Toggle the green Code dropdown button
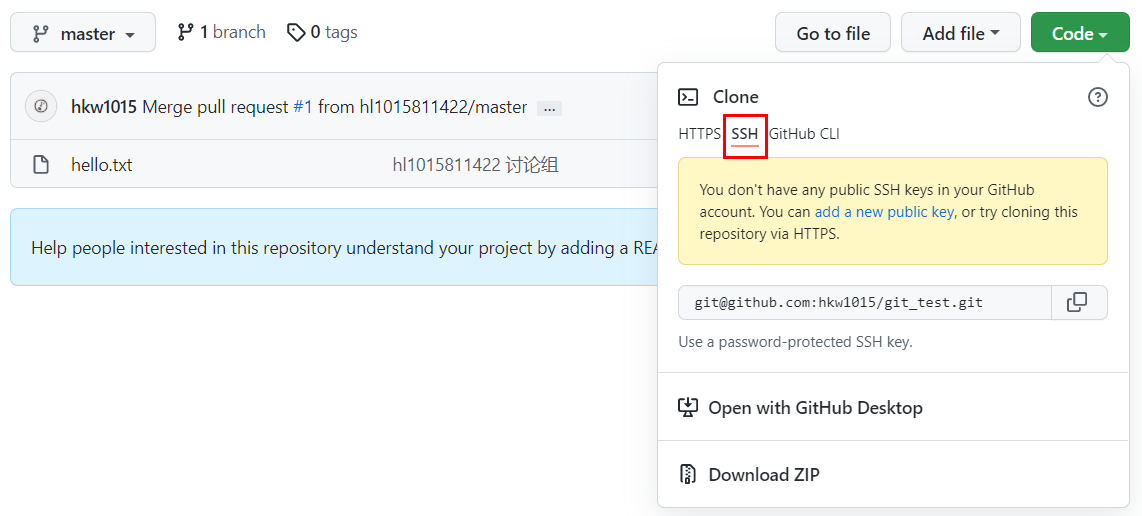1142x516 pixels. click(x=1079, y=33)
